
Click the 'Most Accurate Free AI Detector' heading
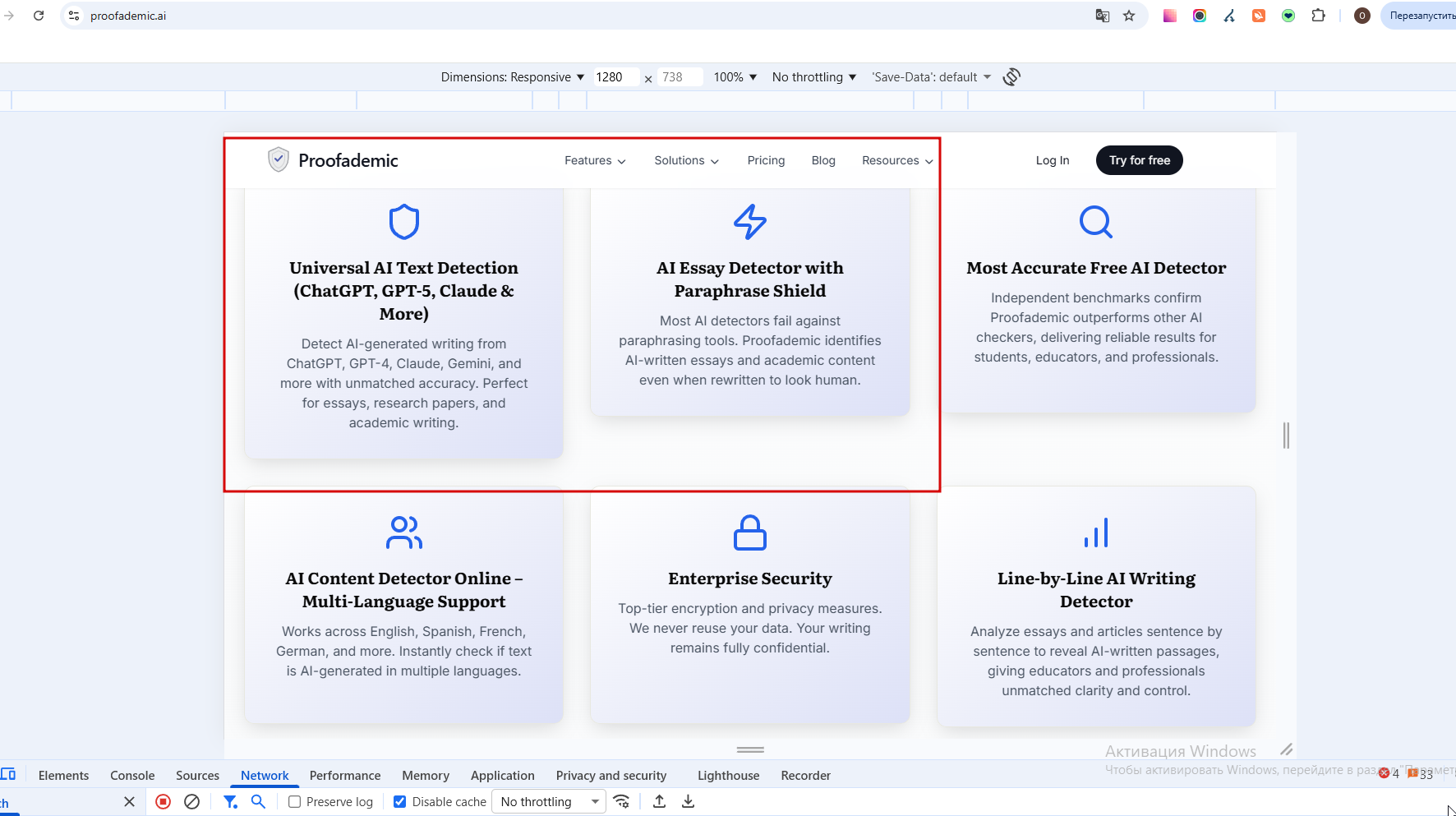1096,268
